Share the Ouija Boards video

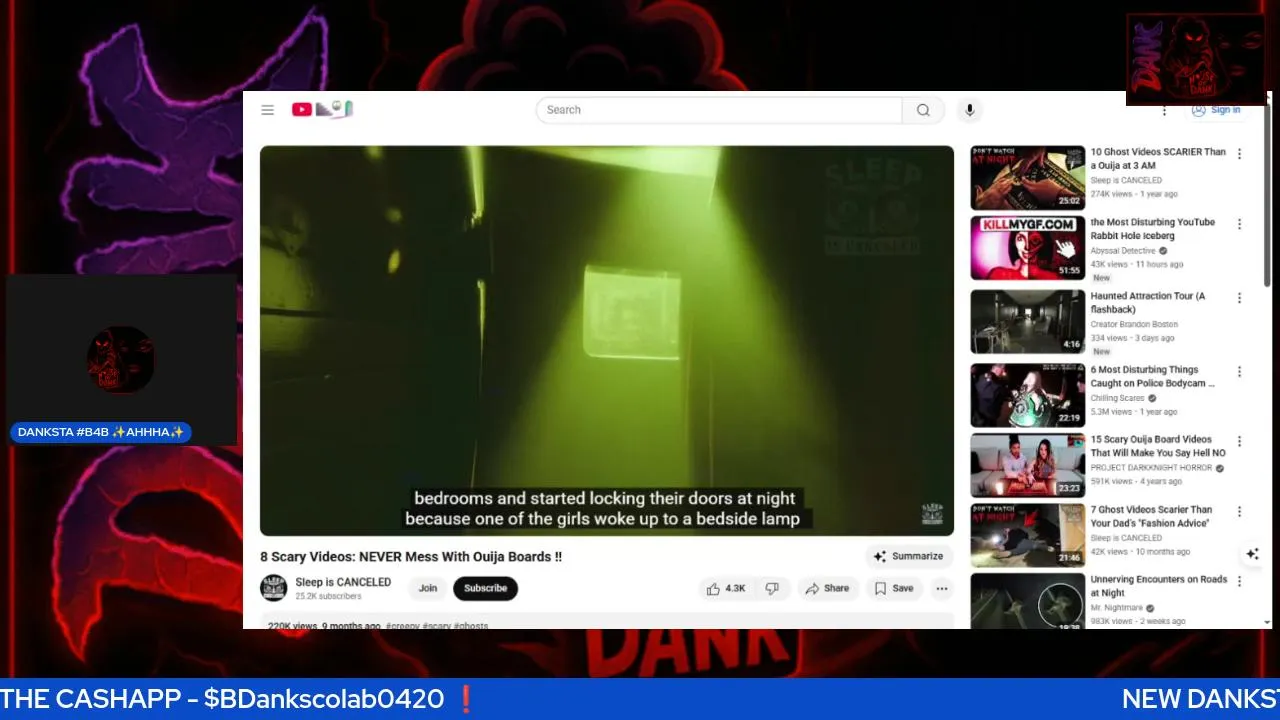(x=827, y=589)
